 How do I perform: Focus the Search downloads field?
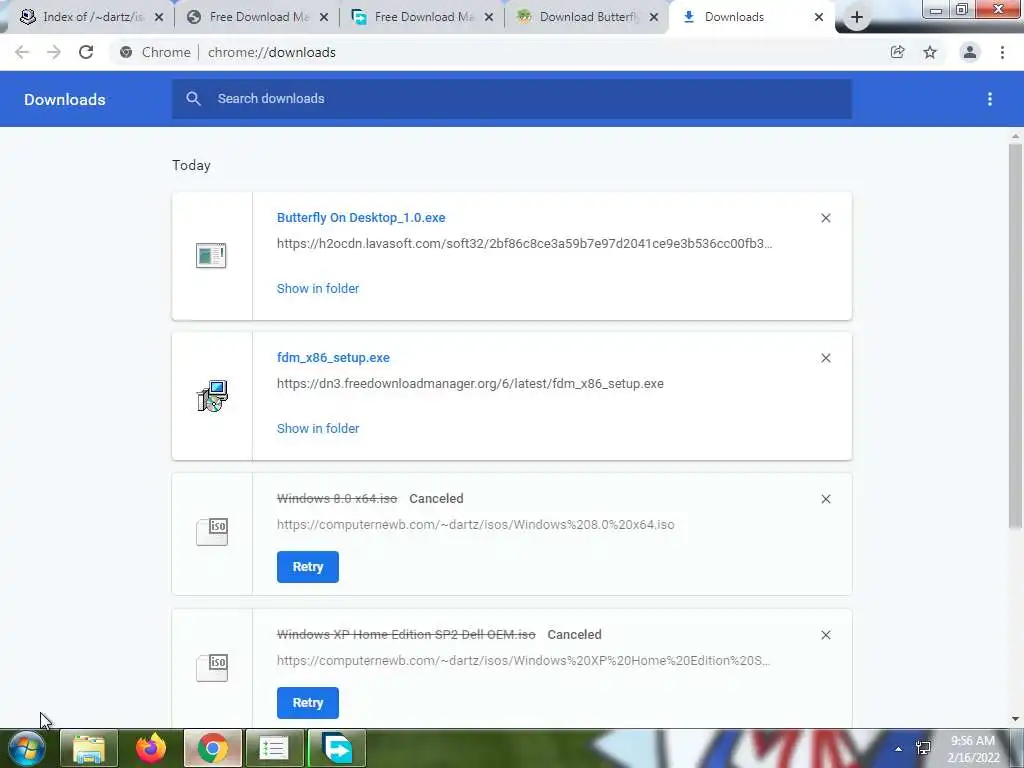point(512,99)
